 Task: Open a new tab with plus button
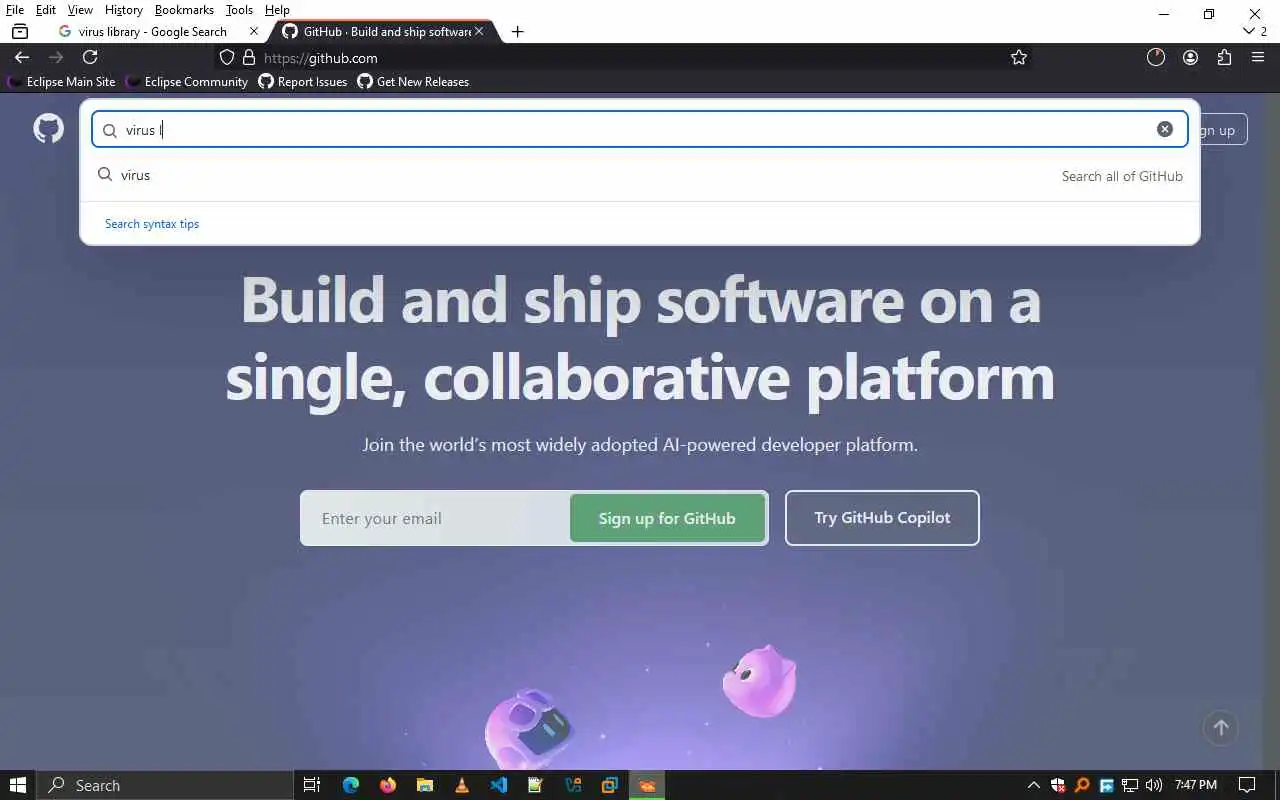pos(517,31)
